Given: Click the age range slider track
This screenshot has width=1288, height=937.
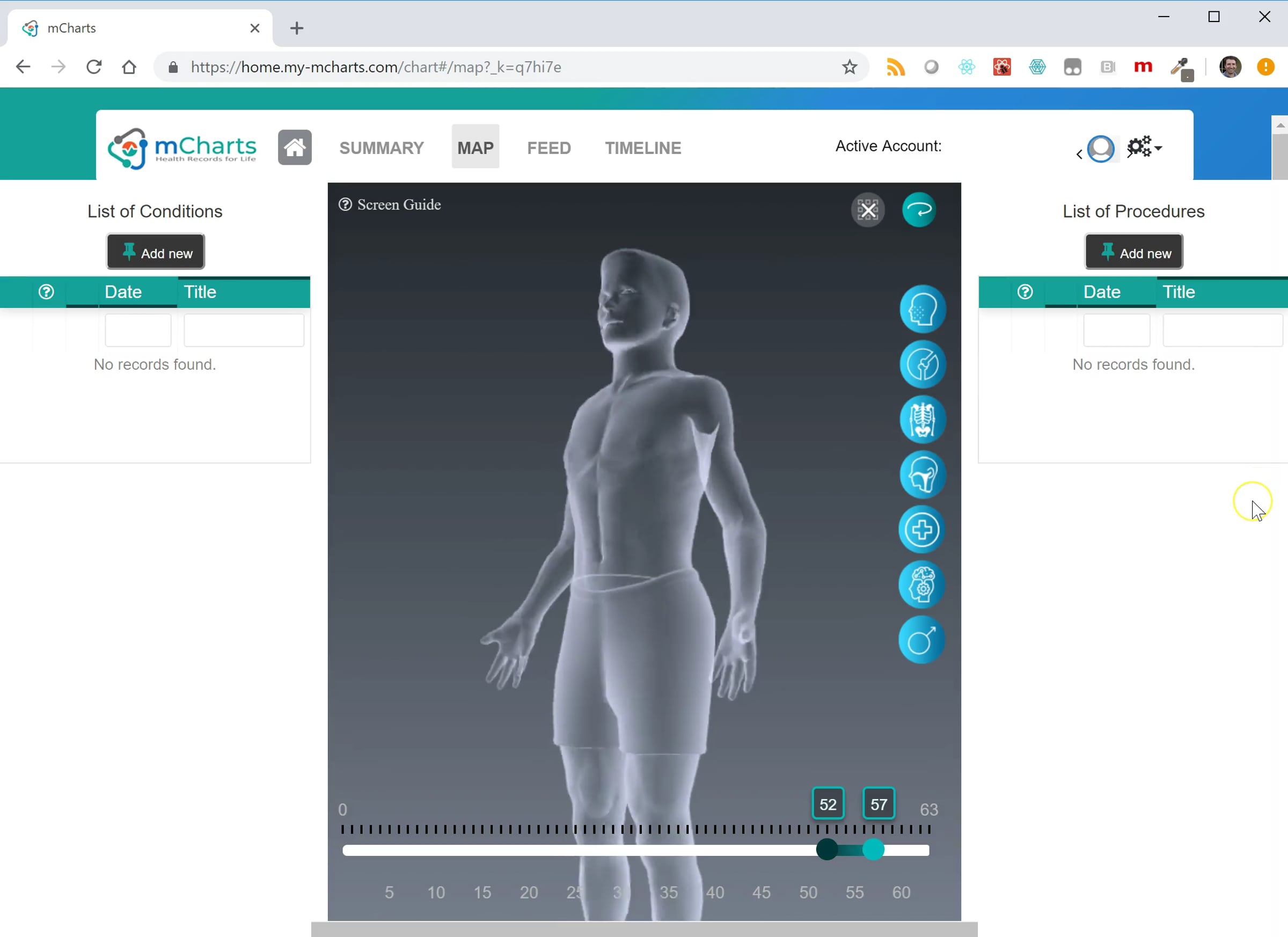Looking at the screenshot, I should pos(636,850).
